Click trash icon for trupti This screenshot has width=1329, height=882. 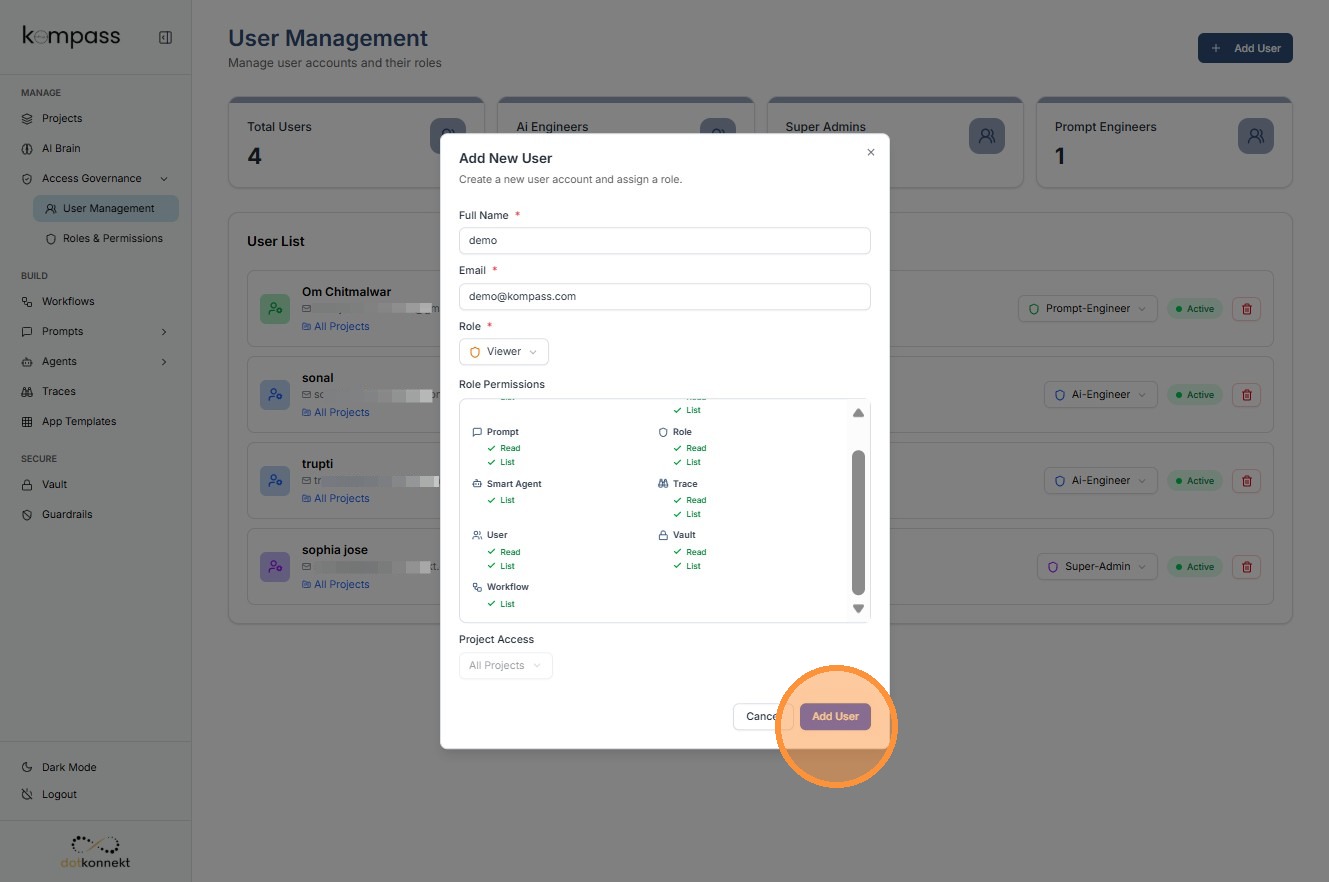coord(1246,481)
